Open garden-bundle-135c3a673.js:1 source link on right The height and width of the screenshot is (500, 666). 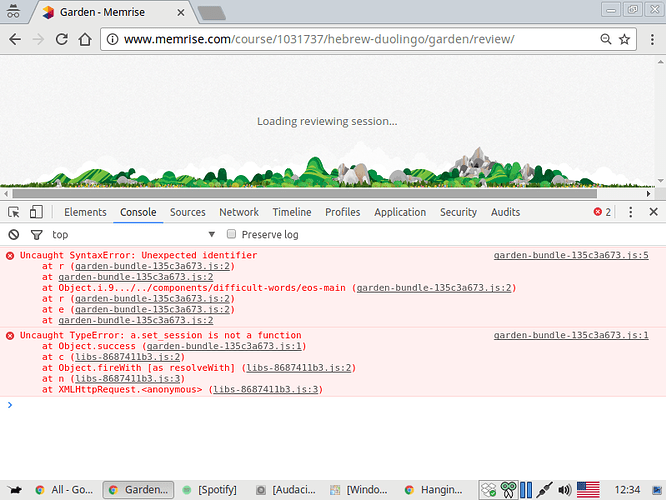pyautogui.click(x=571, y=335)
